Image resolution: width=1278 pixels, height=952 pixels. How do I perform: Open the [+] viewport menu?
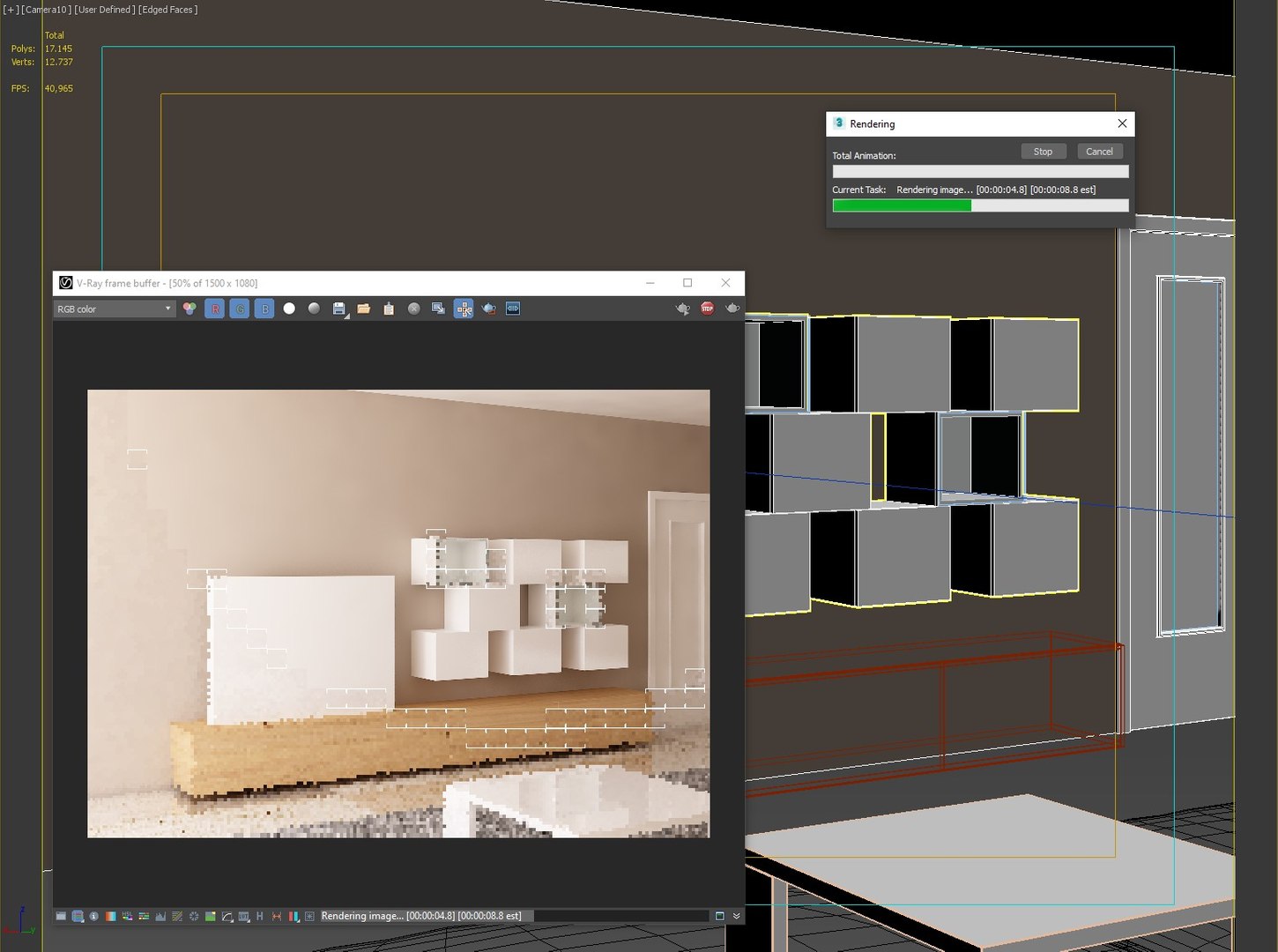click(11, 10)
